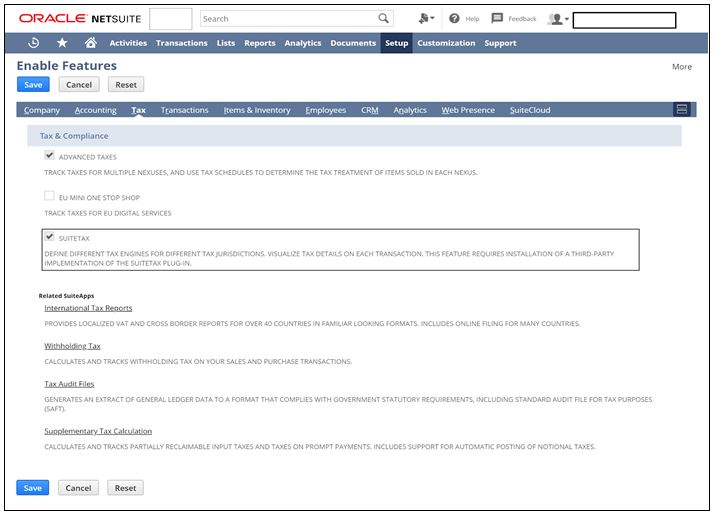Screen dimensions: 714x515
Task: Open the Lists menu
Action: 226,43
